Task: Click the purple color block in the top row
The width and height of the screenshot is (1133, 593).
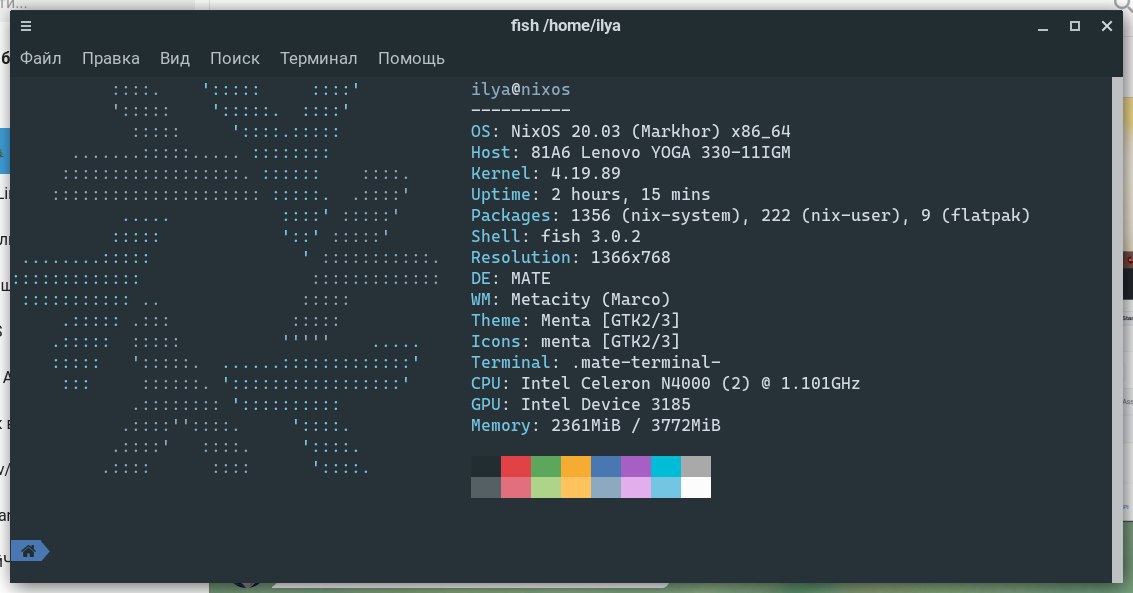Action: (636, 467)
